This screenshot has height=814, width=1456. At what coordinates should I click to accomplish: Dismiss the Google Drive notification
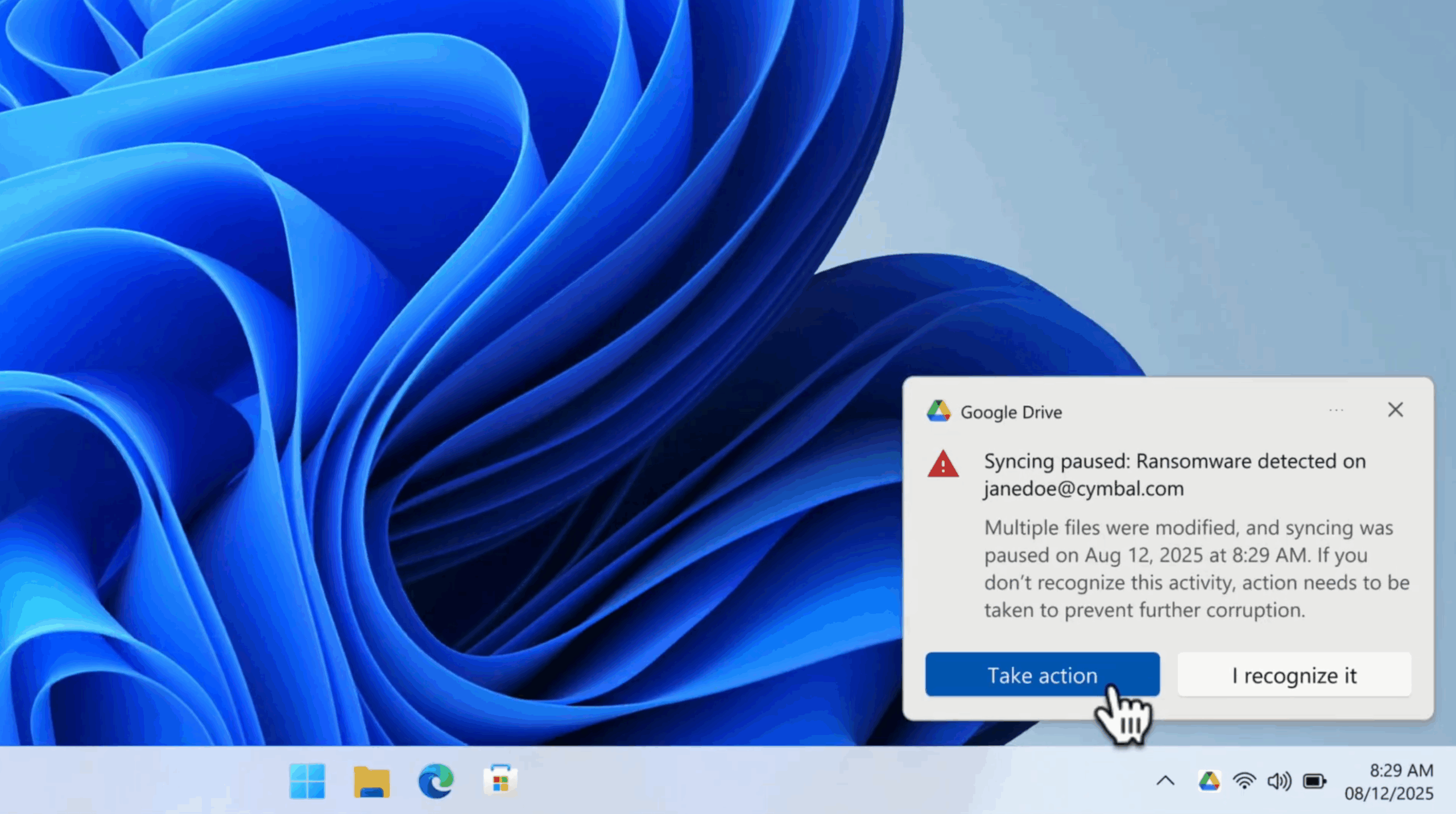point(1395,410)
